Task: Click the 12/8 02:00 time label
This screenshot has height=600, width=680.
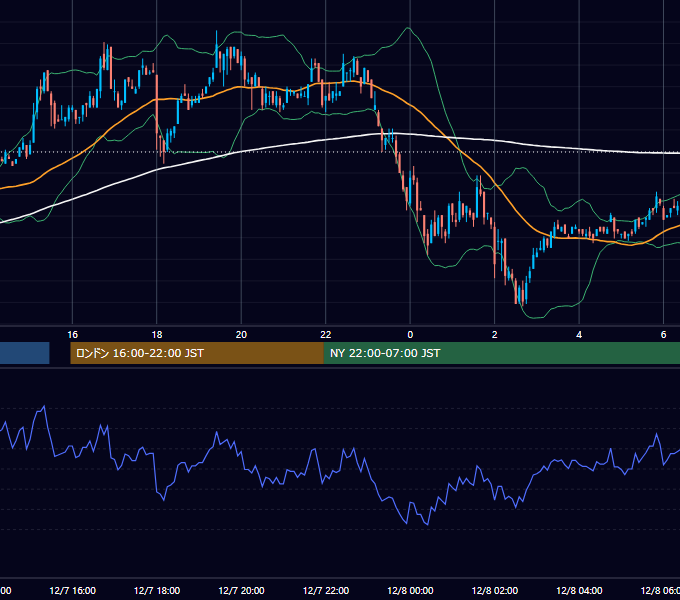Action: point(495,590)
